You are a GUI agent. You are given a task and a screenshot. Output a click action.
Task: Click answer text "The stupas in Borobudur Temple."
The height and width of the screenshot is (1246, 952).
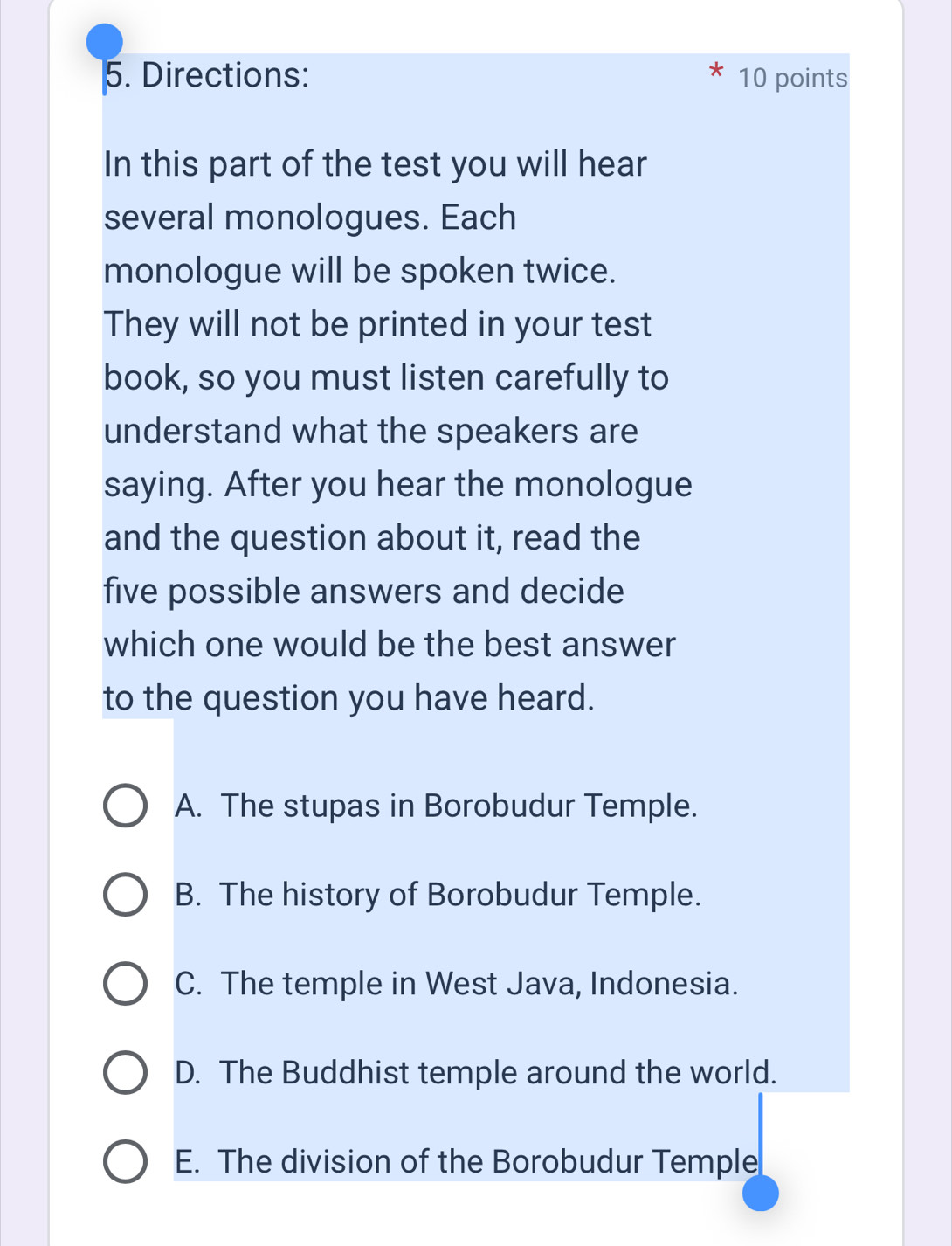click(x=459, y=806)
